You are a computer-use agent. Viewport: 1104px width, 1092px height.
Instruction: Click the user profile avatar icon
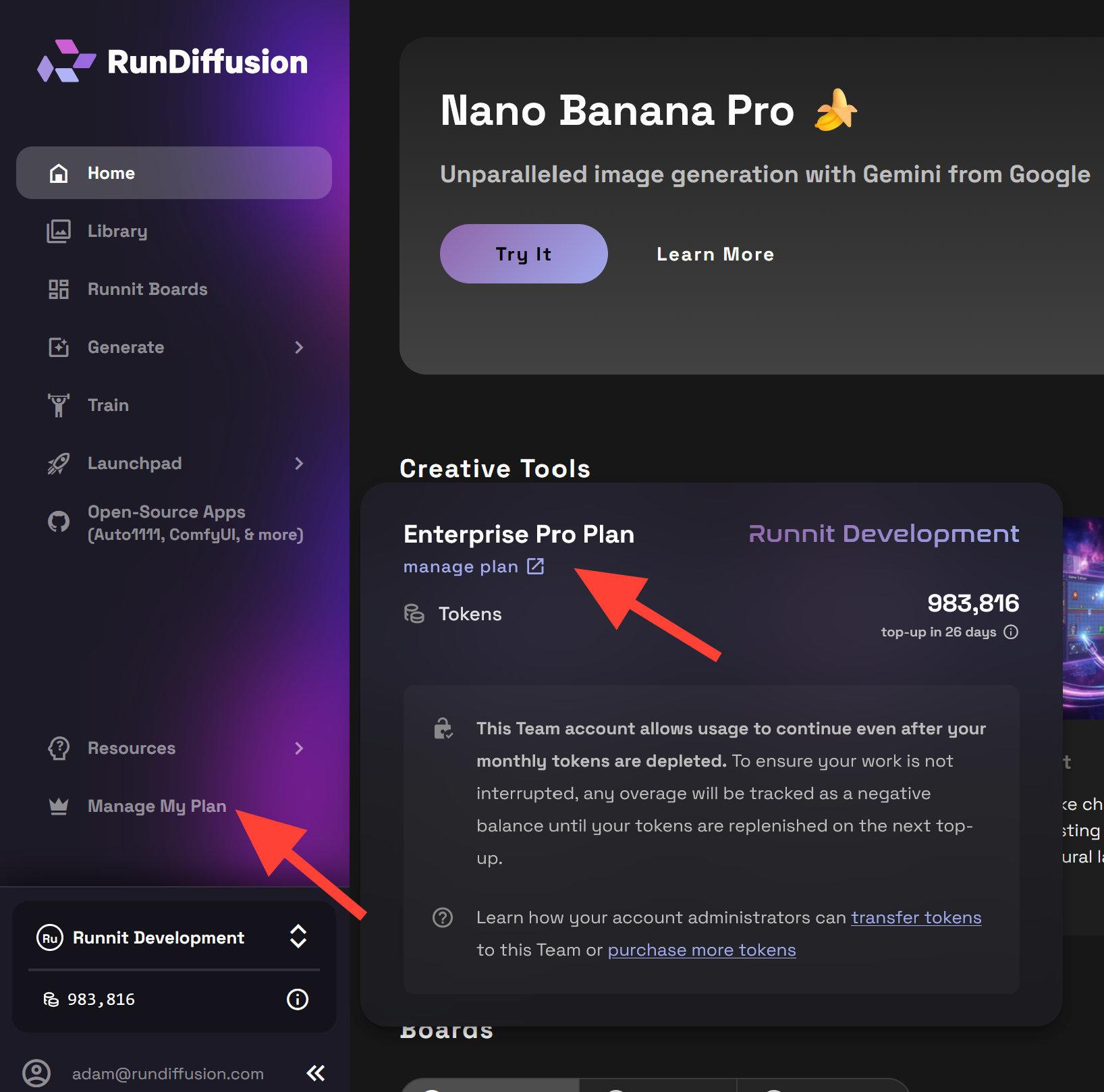pos(36,1073)
